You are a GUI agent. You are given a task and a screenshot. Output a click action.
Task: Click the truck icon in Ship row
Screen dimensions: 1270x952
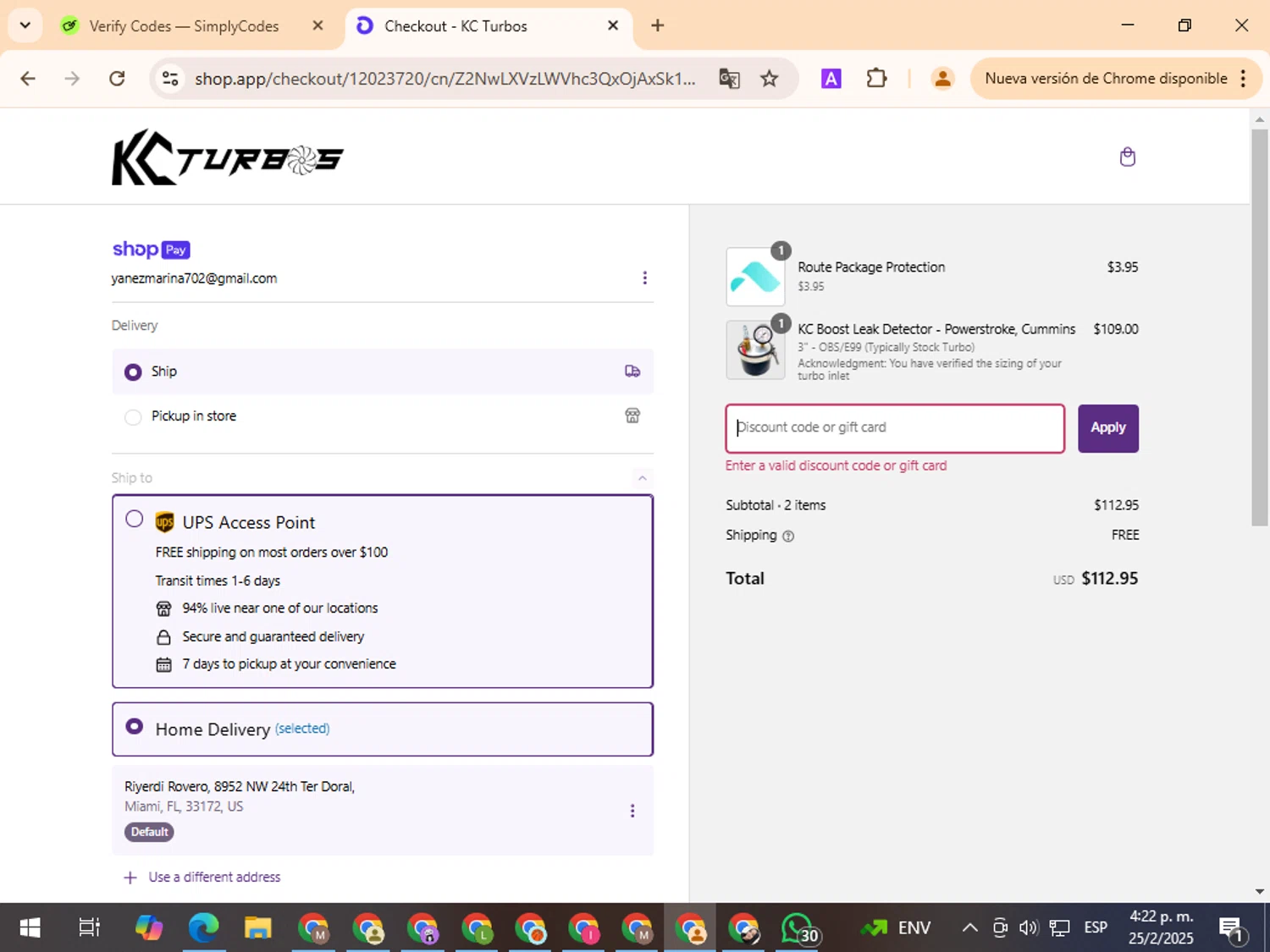tap(632, 371)
